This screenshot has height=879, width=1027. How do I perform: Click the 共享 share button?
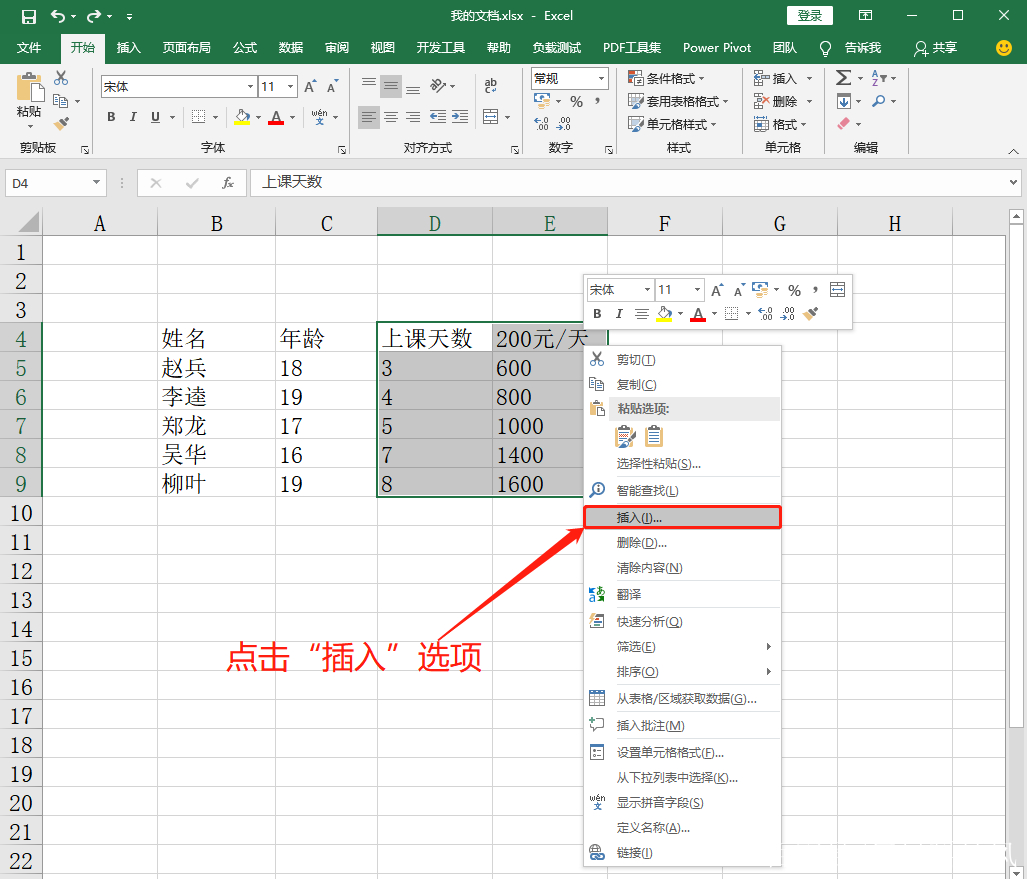[x=936, y=48]
